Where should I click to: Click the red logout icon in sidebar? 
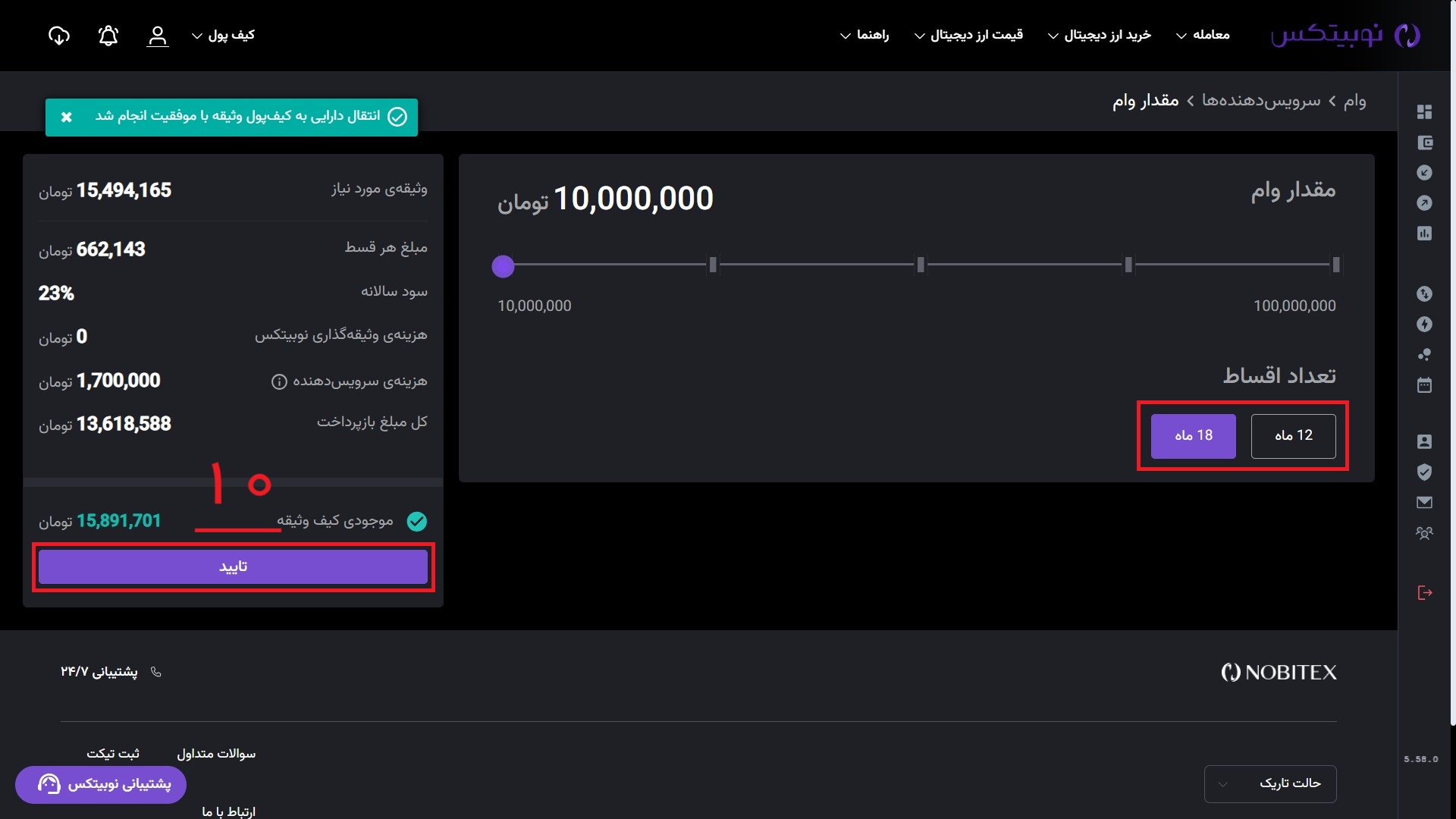tap(1424, 592)
